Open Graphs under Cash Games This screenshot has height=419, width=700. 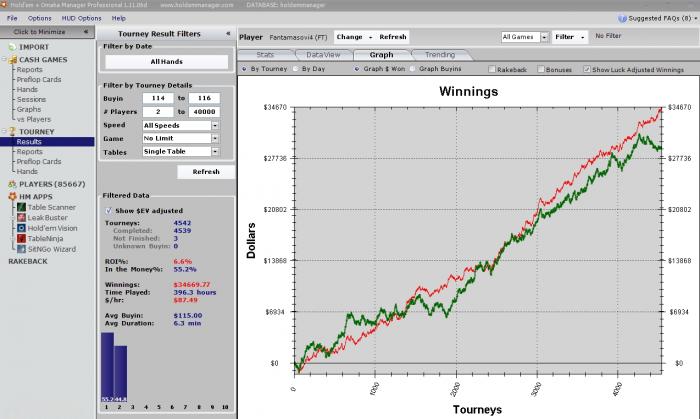(29, 109)
